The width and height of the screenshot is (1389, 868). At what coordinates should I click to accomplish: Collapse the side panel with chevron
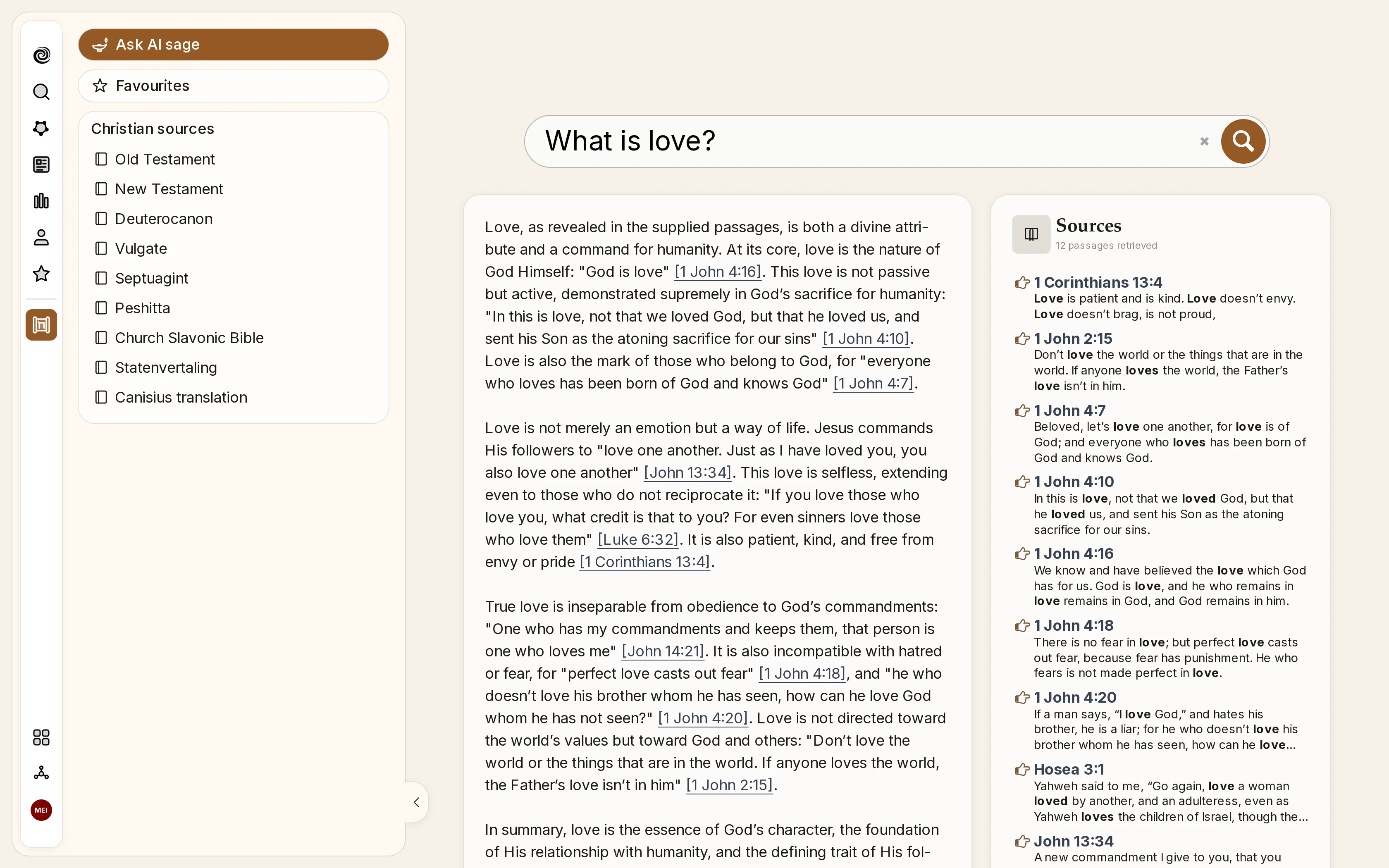[x=417, y=802]
